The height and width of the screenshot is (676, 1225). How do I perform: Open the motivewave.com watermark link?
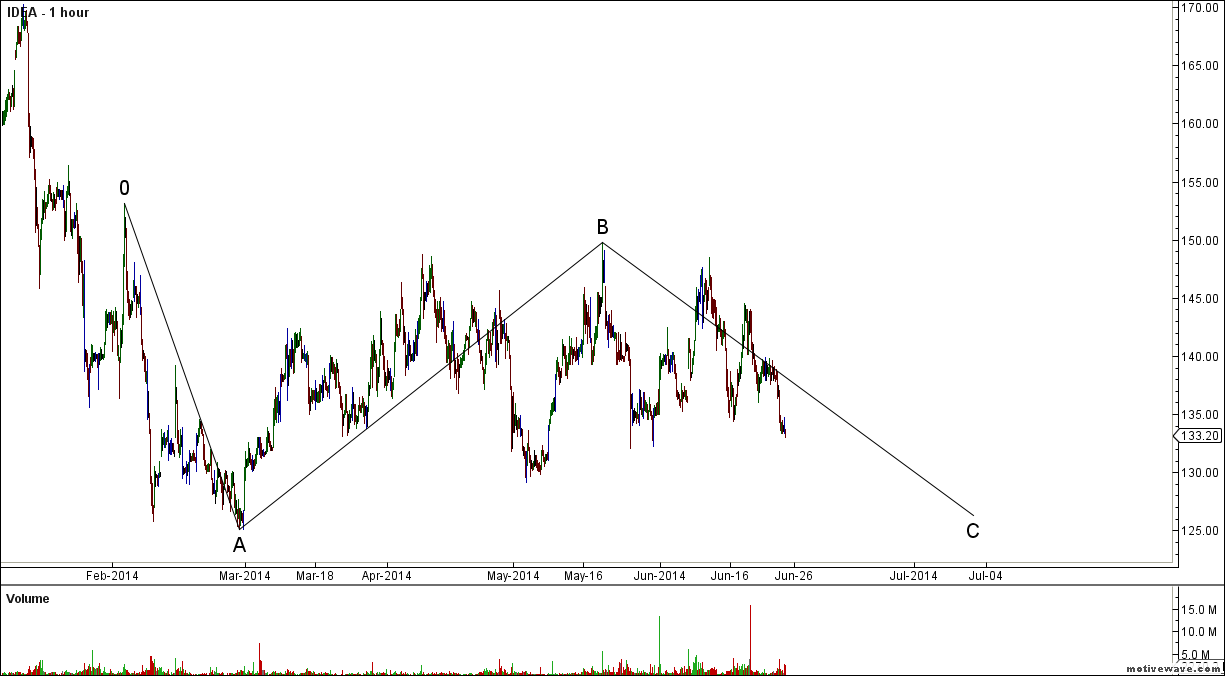pyautogui.click(x=1174, y=668)
